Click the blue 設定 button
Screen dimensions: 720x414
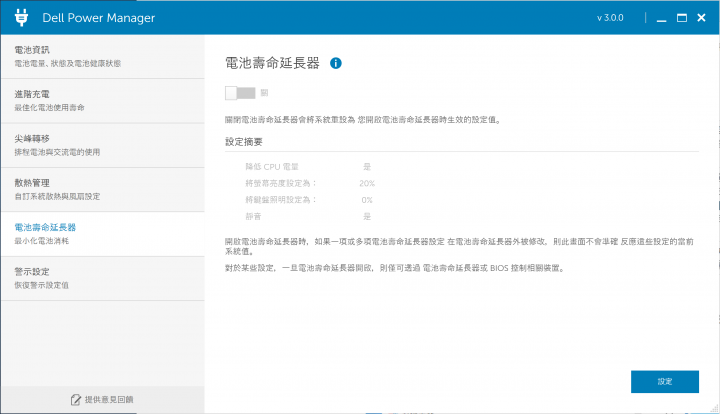pos(665,381)
